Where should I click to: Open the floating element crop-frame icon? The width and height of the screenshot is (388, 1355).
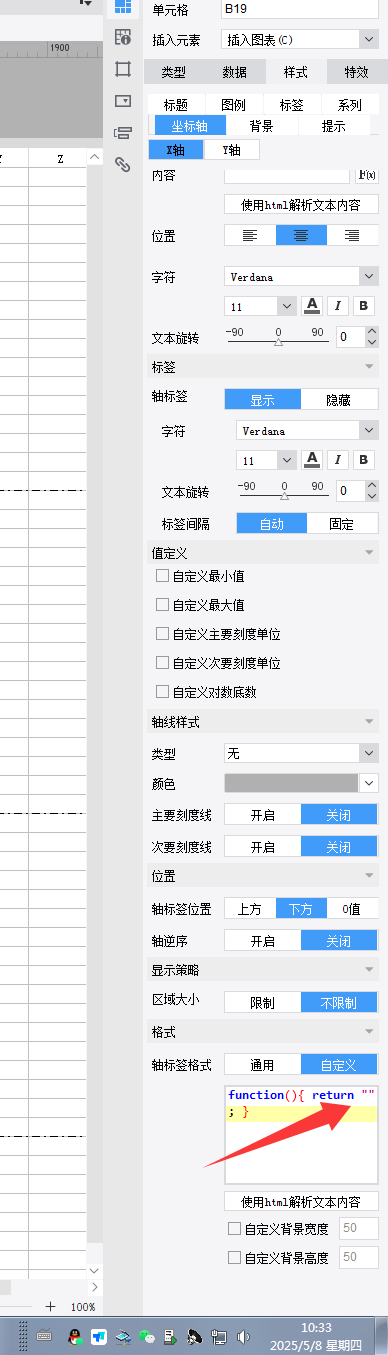123,69
